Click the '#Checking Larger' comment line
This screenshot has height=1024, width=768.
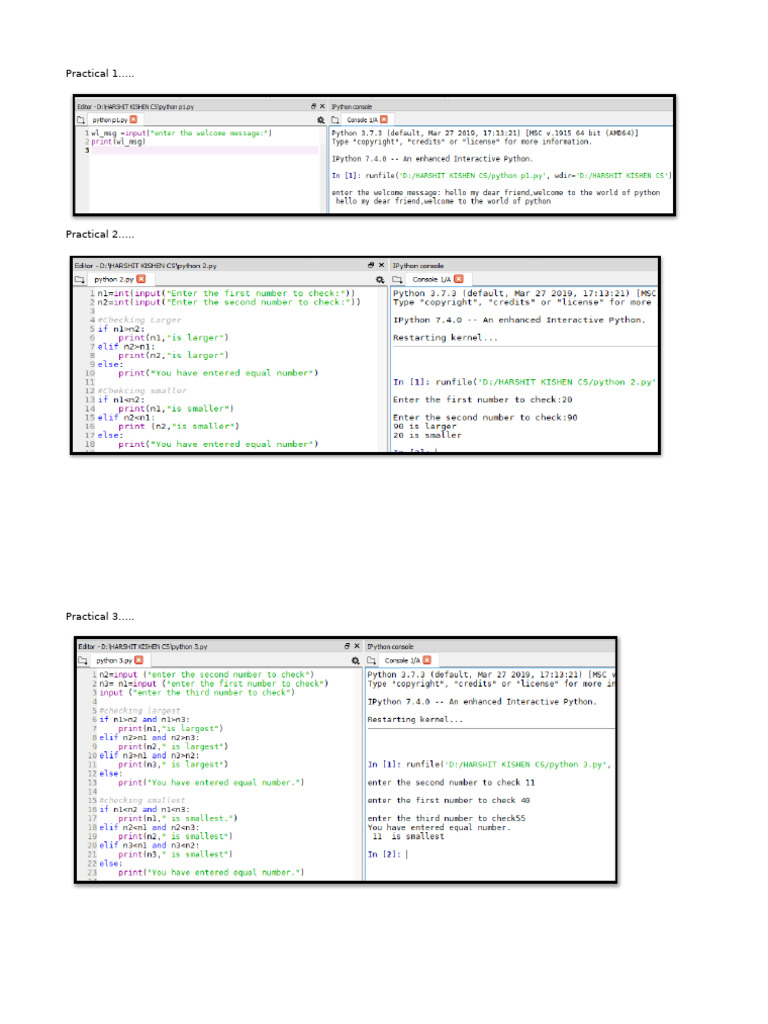(139, 320)
